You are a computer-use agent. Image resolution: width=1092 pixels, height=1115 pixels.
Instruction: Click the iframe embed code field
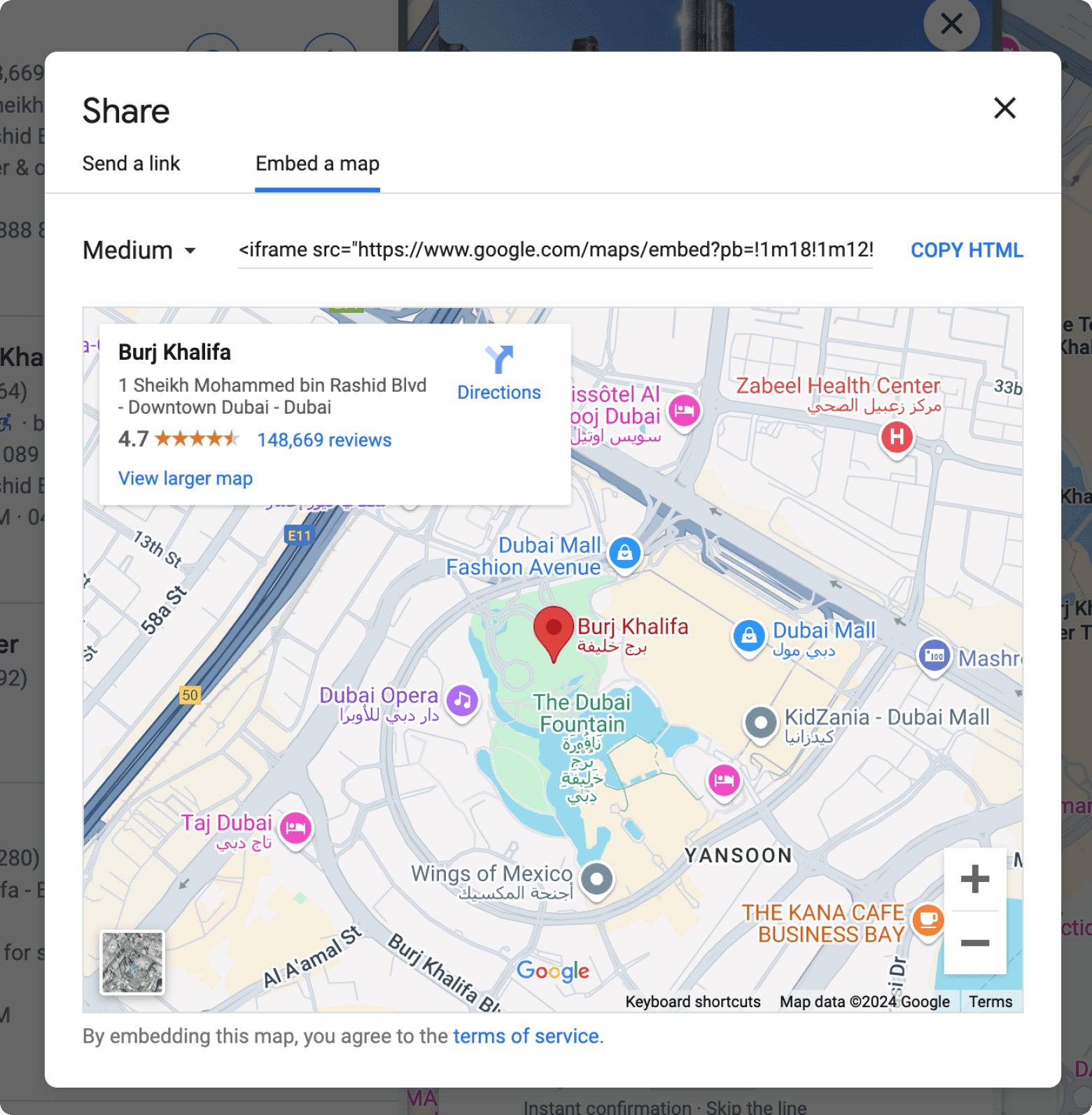click(x=556, y=251)
